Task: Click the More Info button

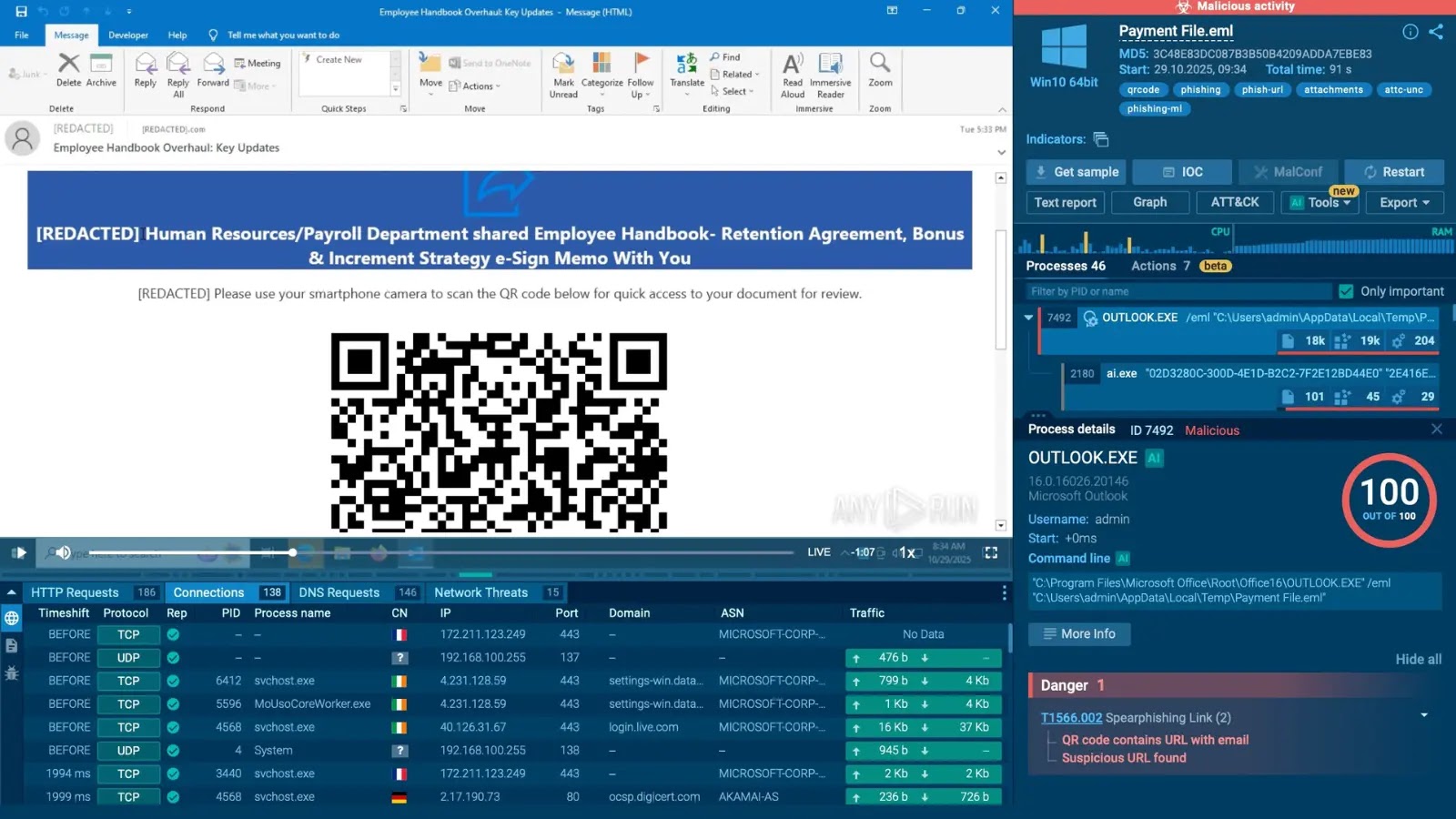Action: click(1079, 633)
